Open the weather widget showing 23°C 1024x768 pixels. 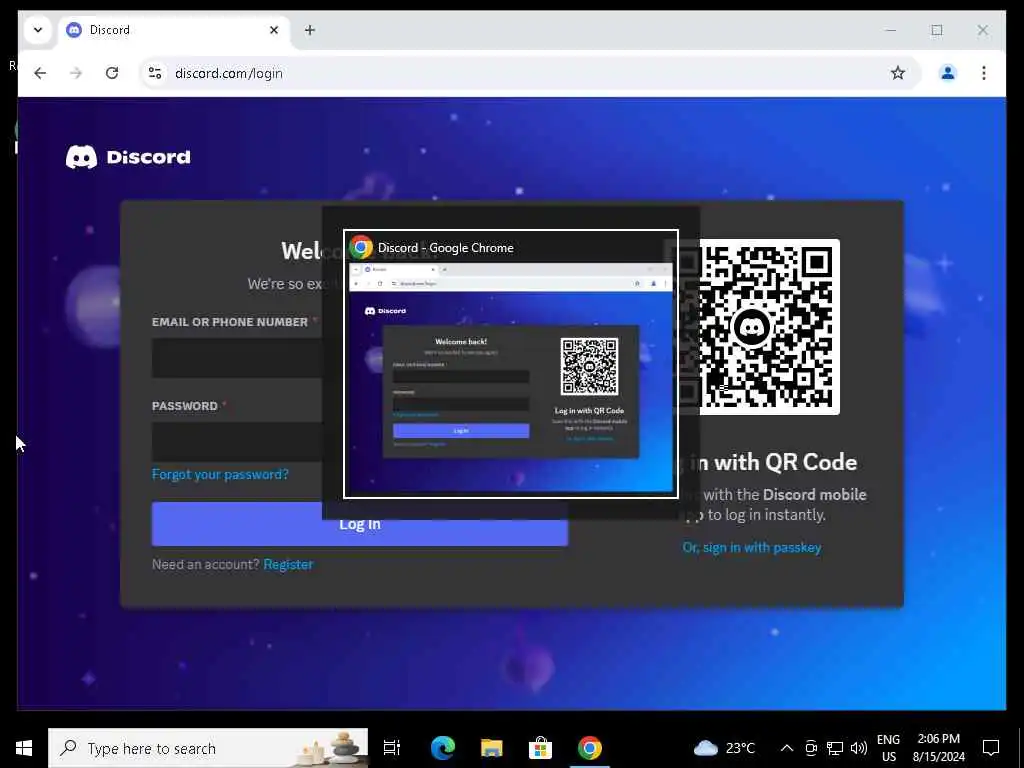pos(724,748)
